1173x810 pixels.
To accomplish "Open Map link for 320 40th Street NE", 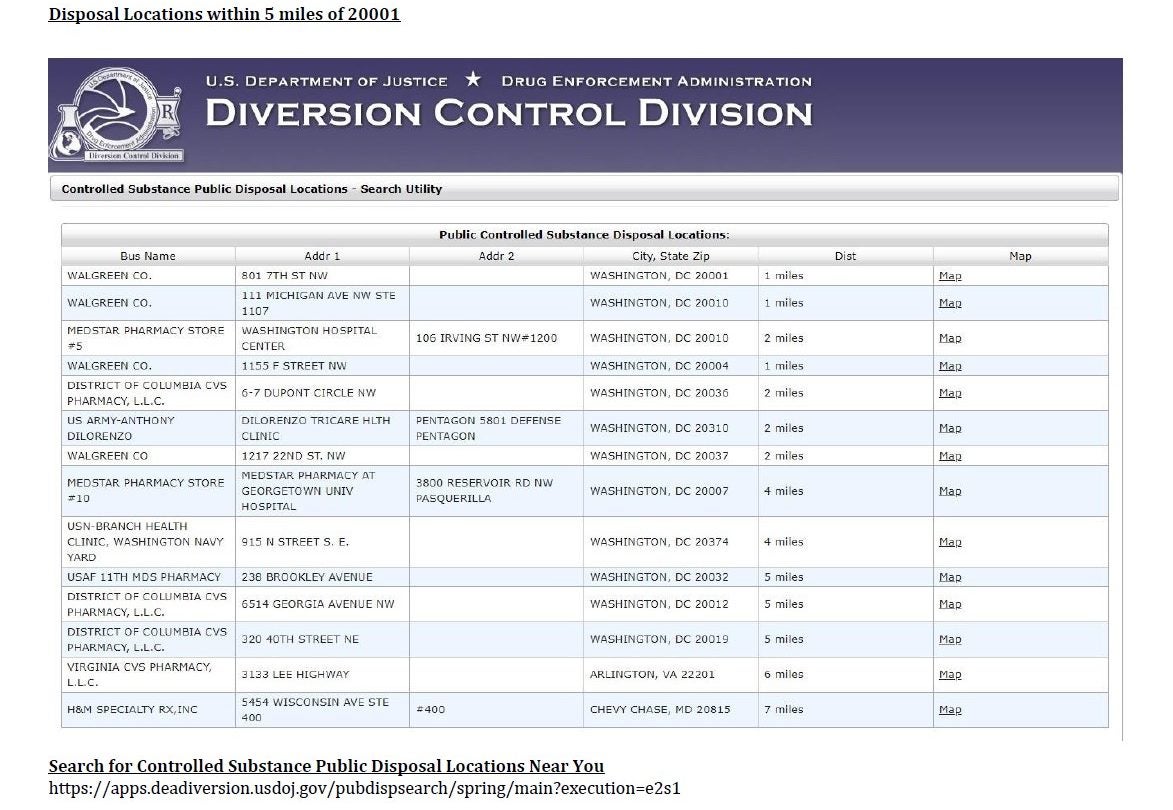I will coord(950,639).
